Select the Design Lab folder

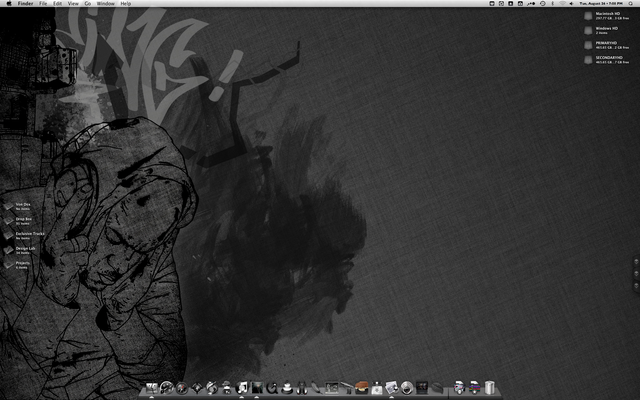pos(9,250)
